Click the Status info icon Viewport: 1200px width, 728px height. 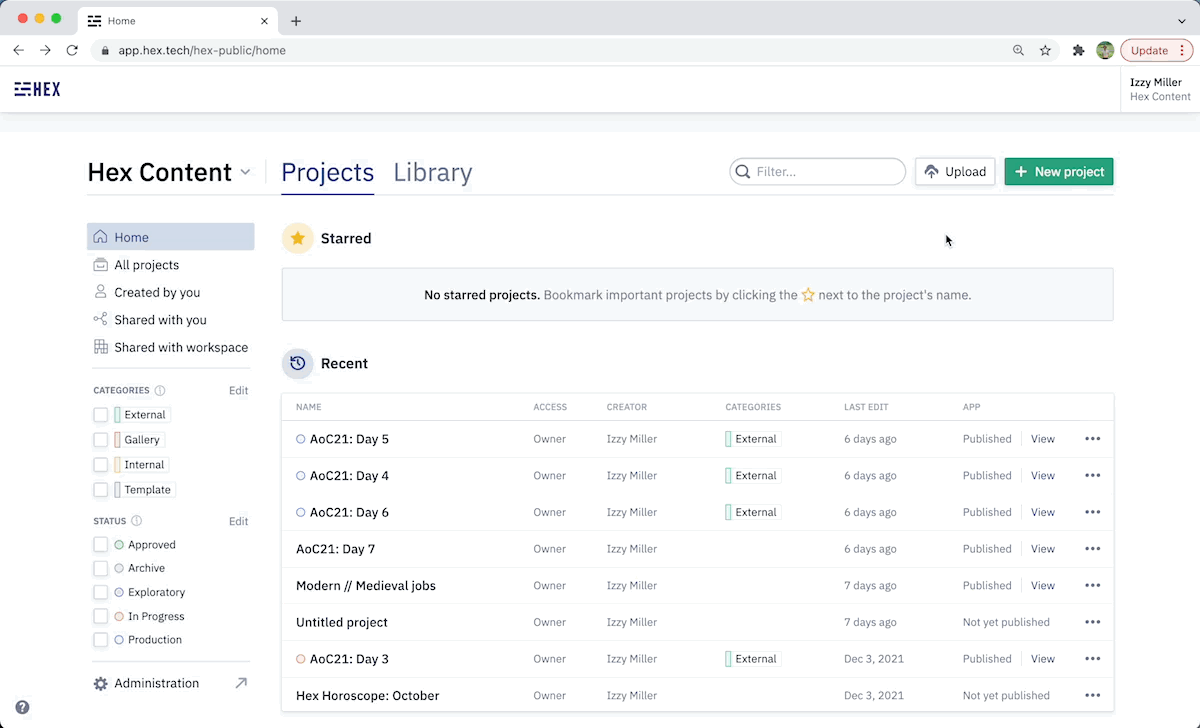(x=137, y=521)
